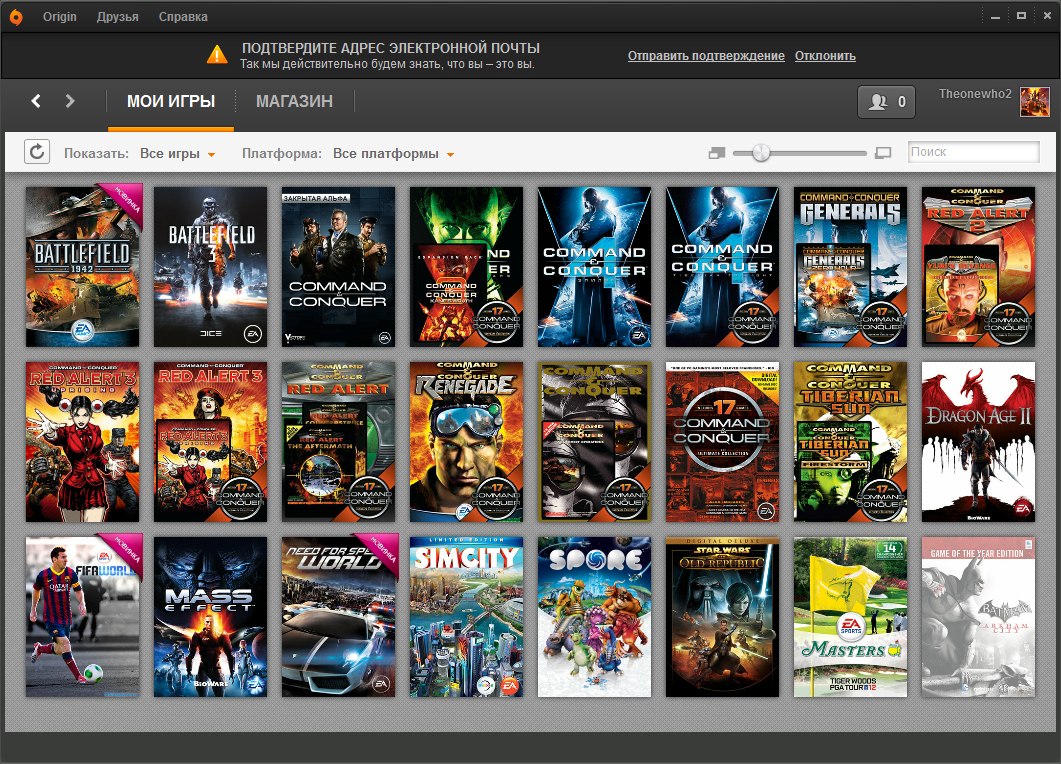The height and width of the screenshot is (764, 1061).
Task: Select the Mass Effect game tile
Action: [210, 617]
